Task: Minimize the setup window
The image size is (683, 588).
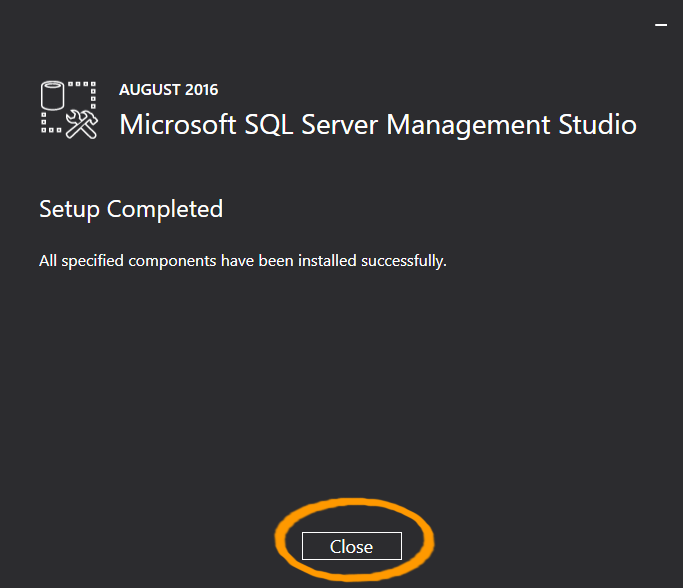Action: [x=659, y=21]
